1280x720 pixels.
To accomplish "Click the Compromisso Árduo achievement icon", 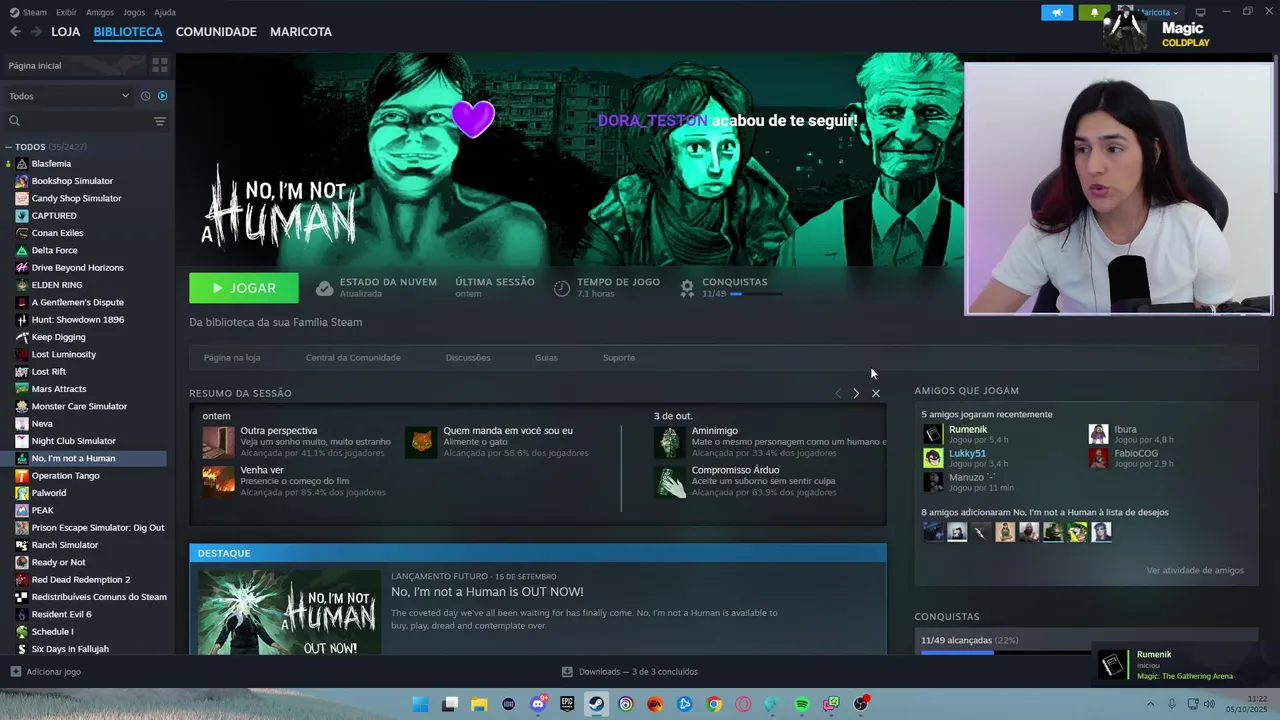I will click(x=670, y=481).
